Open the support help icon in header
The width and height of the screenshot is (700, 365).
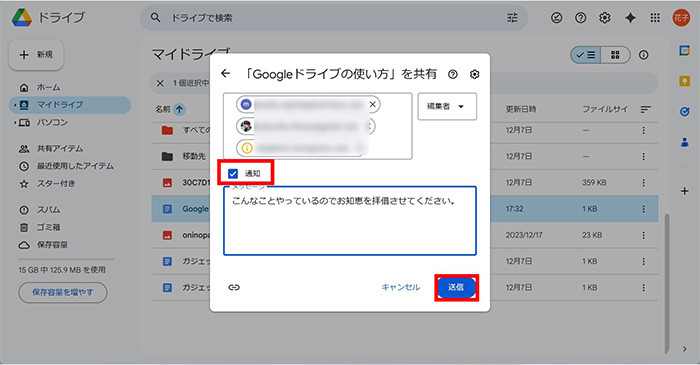tap(580, 18)
